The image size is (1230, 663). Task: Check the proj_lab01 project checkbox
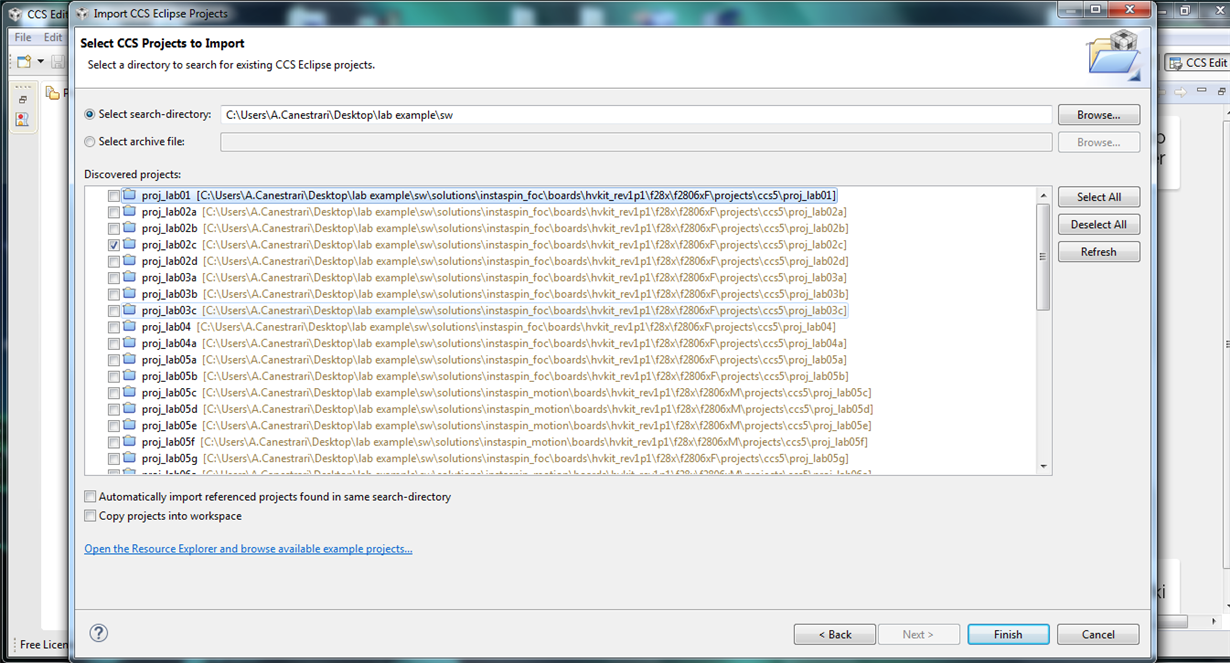[114, 196]
